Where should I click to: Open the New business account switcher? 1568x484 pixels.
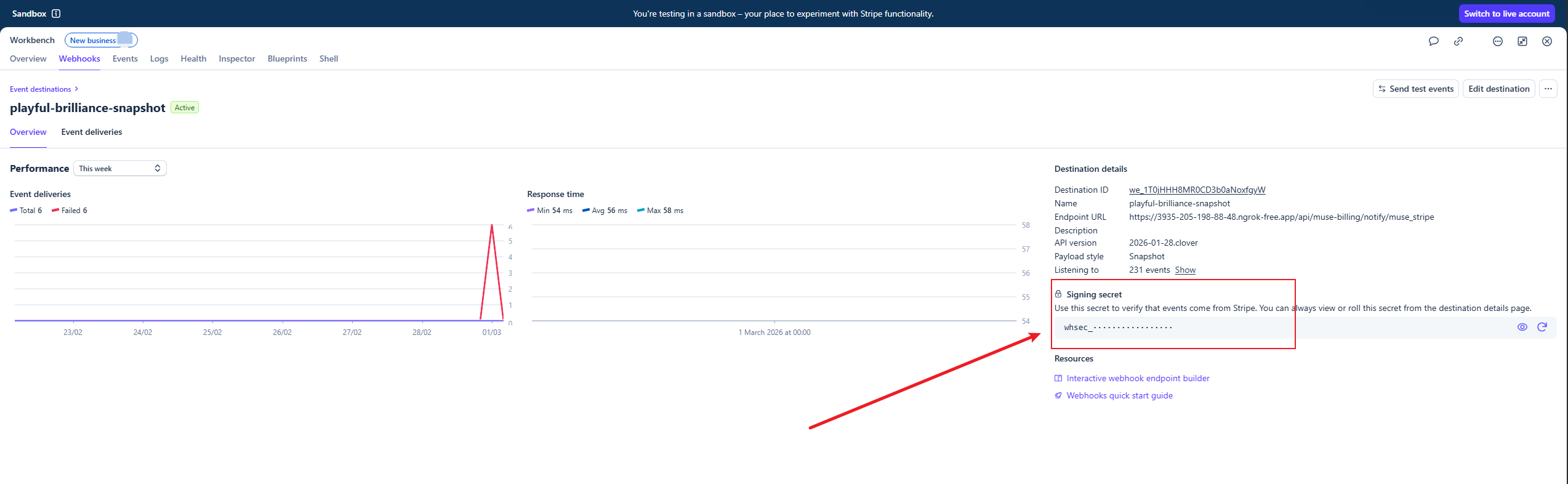coord(100,40)
